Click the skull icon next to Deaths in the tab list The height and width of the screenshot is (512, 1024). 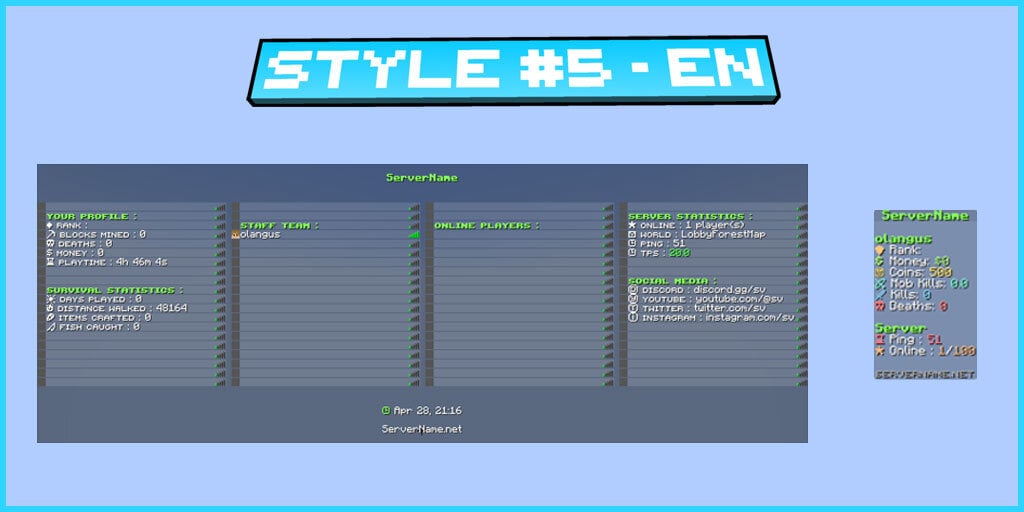[50, 244]
